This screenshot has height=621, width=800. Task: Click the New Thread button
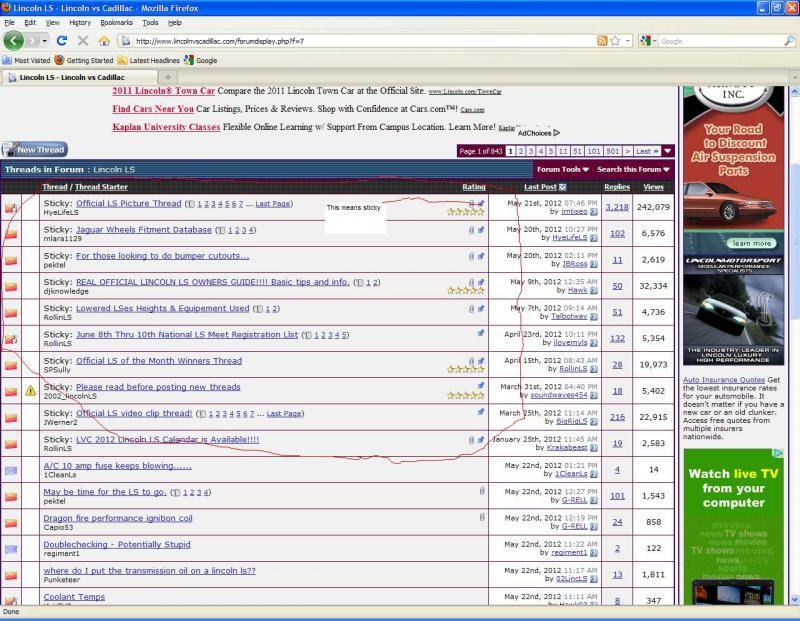35,150
